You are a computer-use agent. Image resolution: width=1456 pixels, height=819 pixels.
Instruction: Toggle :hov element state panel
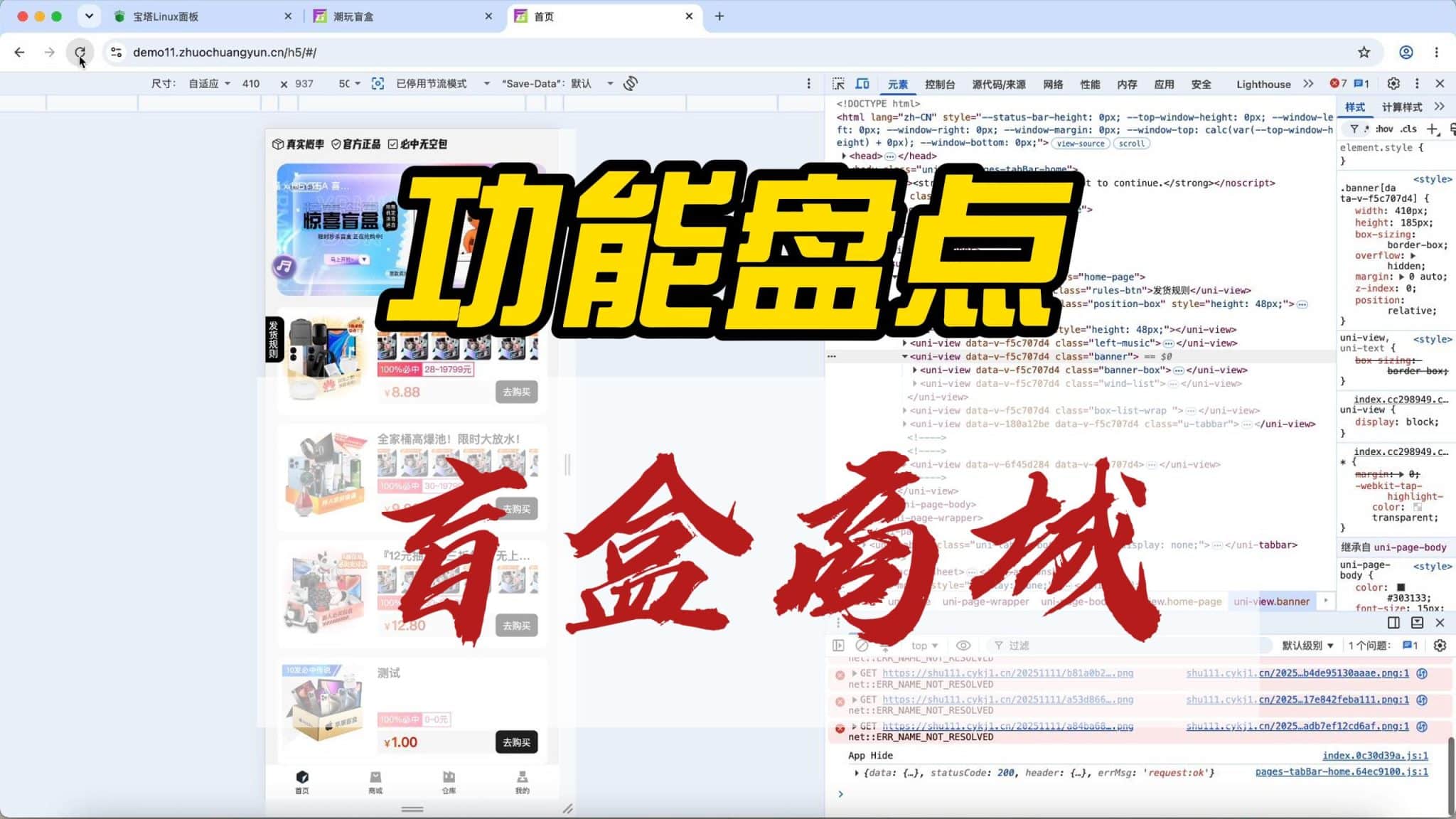point(1384,129)
